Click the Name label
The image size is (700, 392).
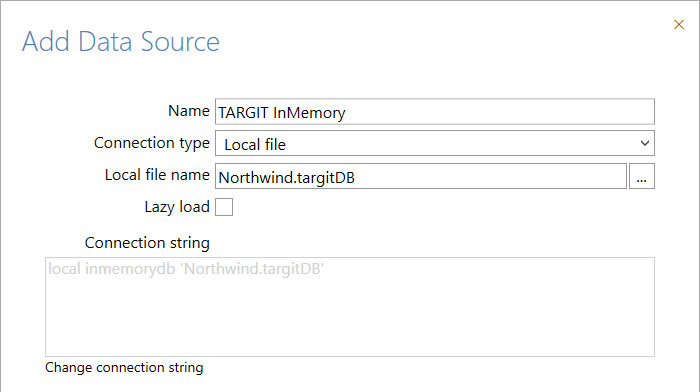tap(189, 111)
